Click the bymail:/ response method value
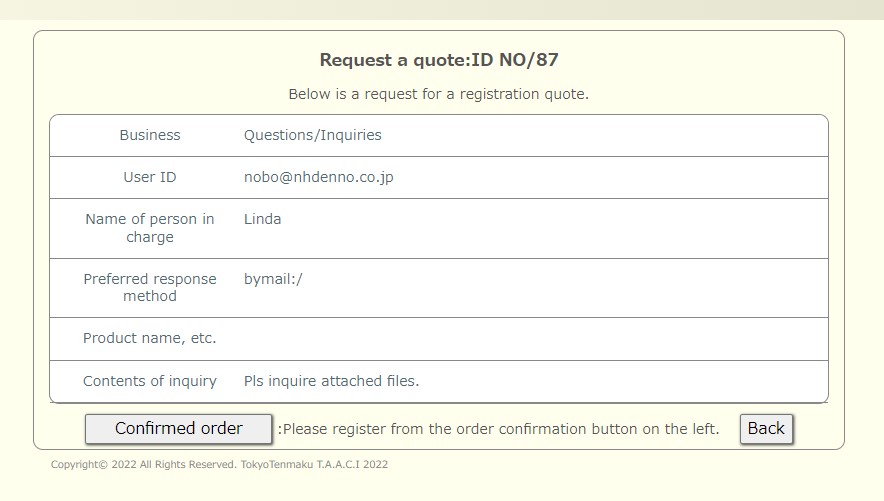884x501 pixels. 273,279
